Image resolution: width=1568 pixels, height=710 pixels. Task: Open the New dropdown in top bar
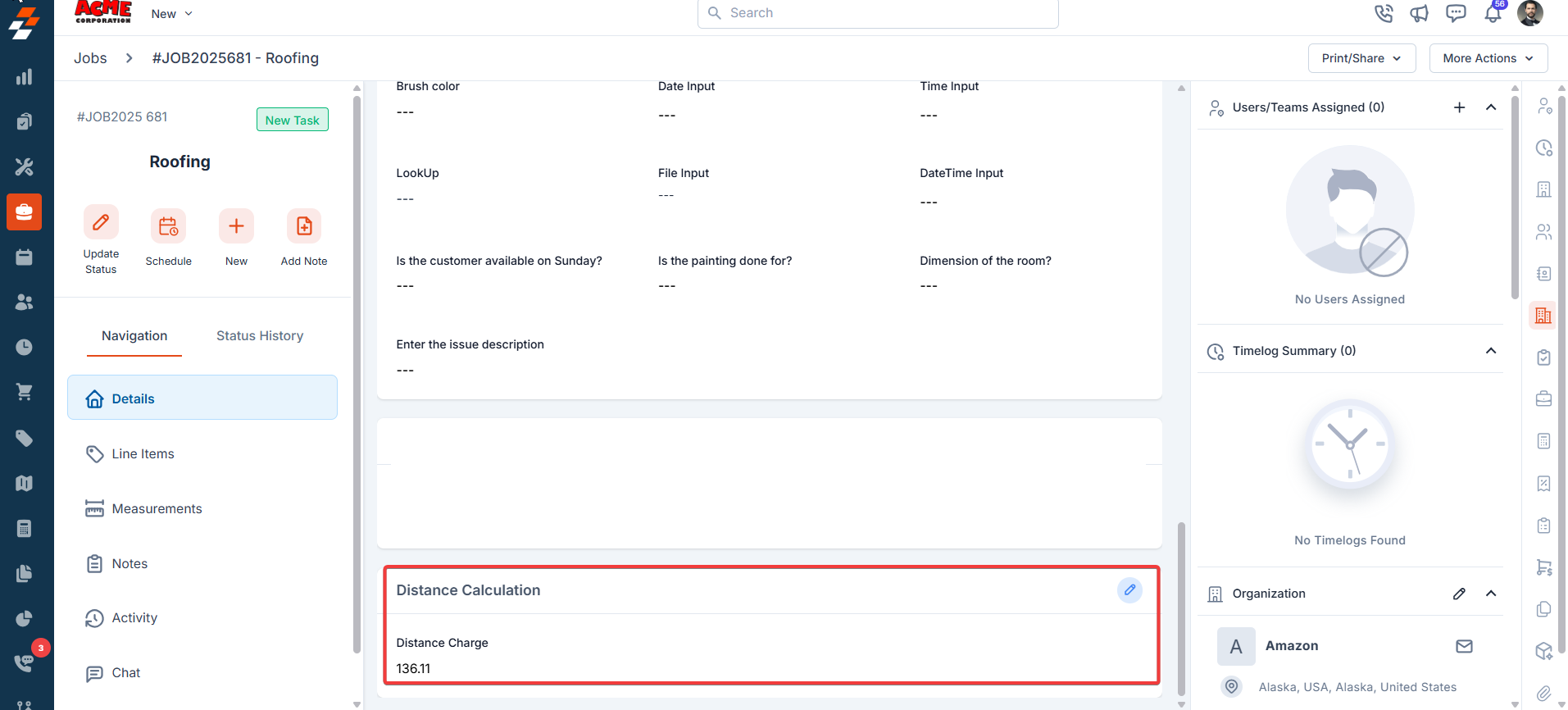pos(172,14)
